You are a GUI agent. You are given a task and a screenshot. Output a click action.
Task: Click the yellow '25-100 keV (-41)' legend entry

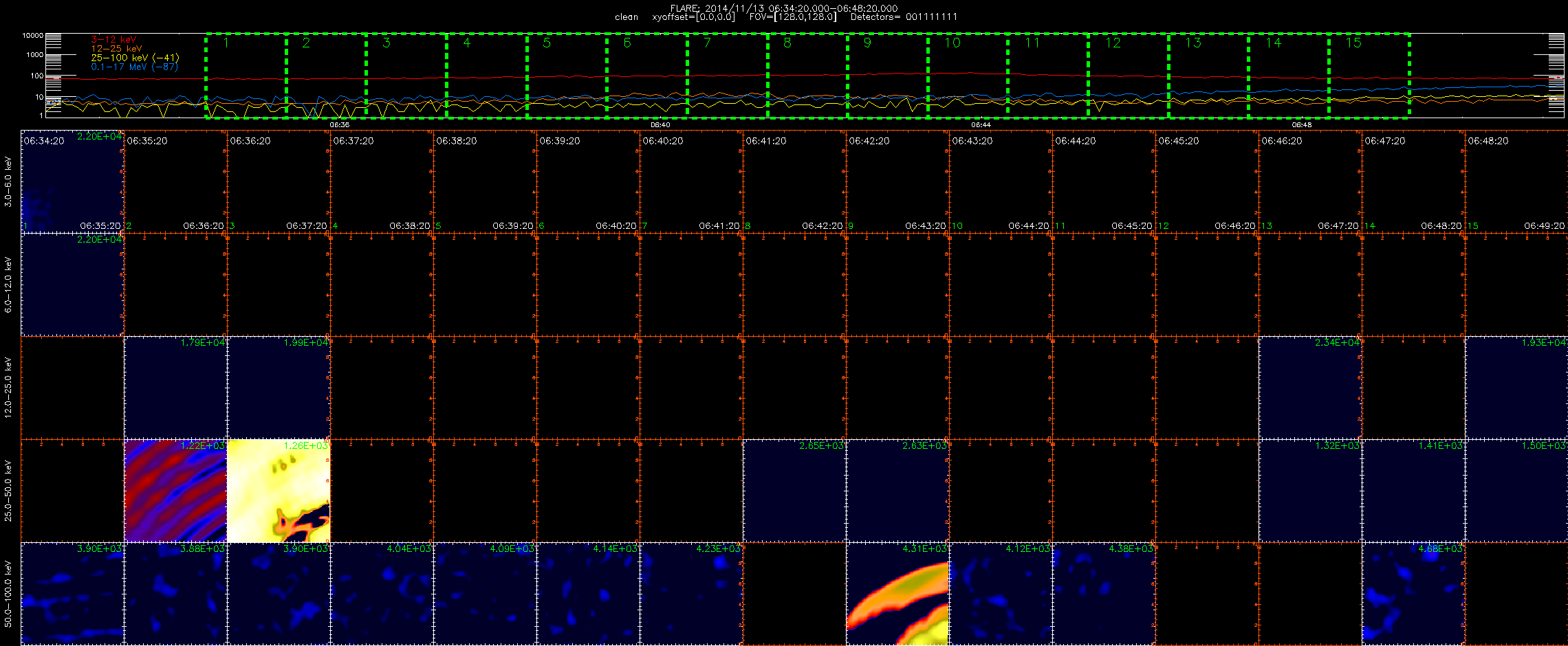[135, 58]
